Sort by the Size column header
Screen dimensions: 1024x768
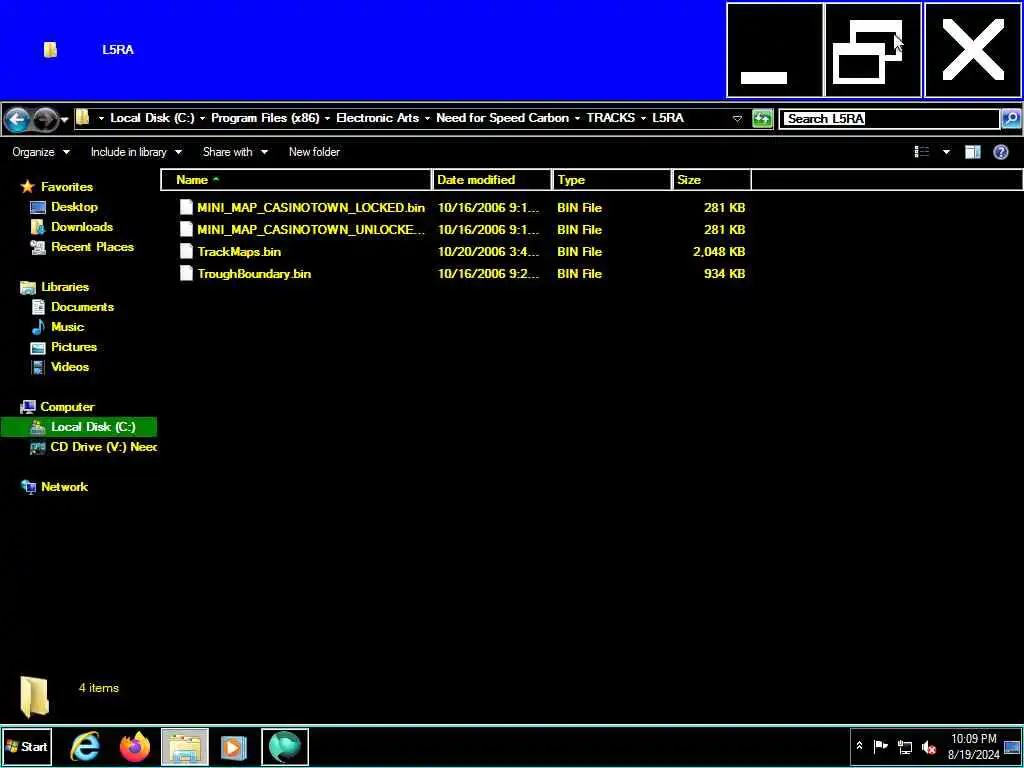[x=711, y=180]
